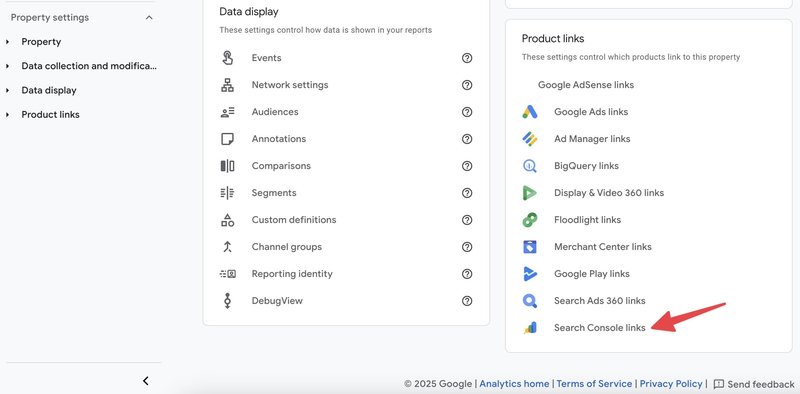Select Data display in the sidebar
This screenshot has width=800, height=394.
[49, 90]
